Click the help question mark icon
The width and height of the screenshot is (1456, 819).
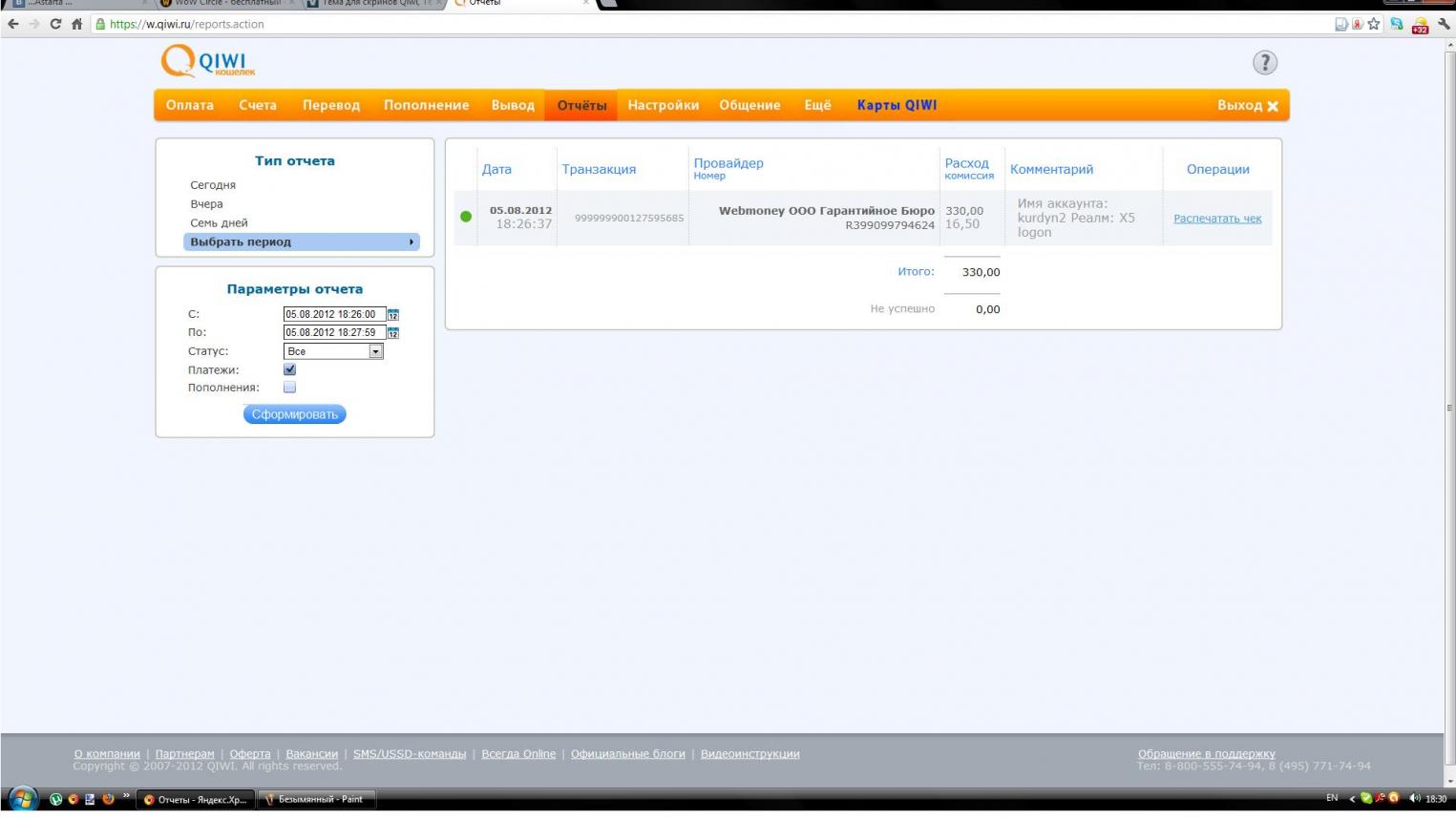pyautogui.click(x=1264, y=63)
